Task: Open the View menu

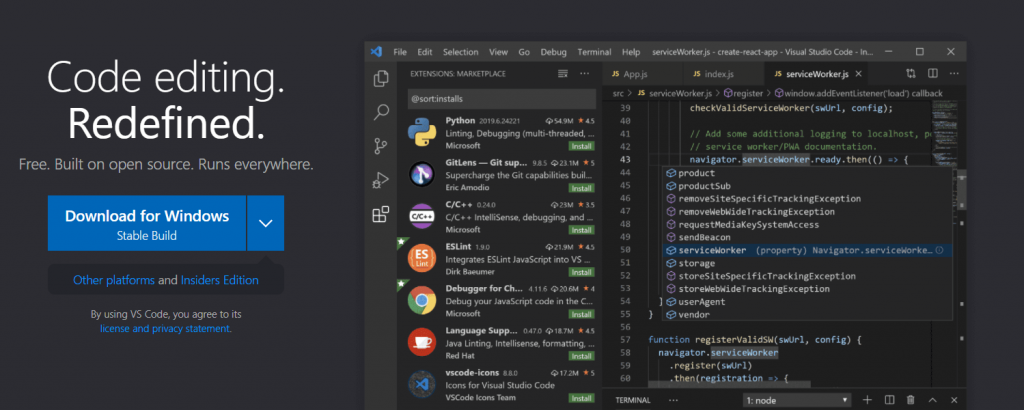Action: (498, 52)
